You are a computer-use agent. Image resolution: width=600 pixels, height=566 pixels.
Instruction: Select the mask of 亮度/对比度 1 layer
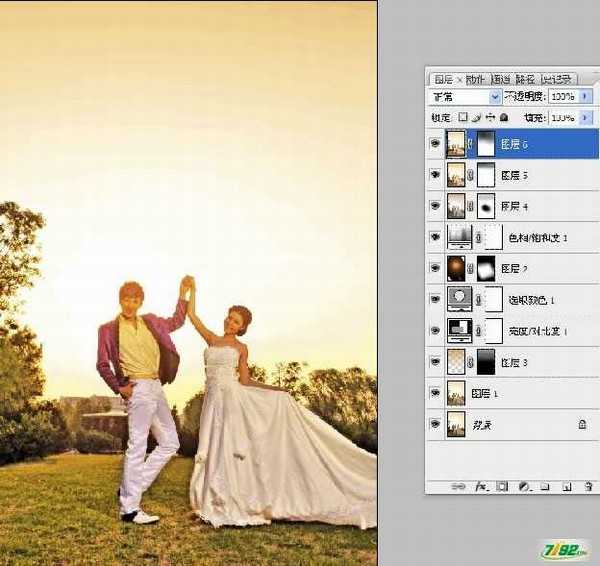click(x=494, y=331)
